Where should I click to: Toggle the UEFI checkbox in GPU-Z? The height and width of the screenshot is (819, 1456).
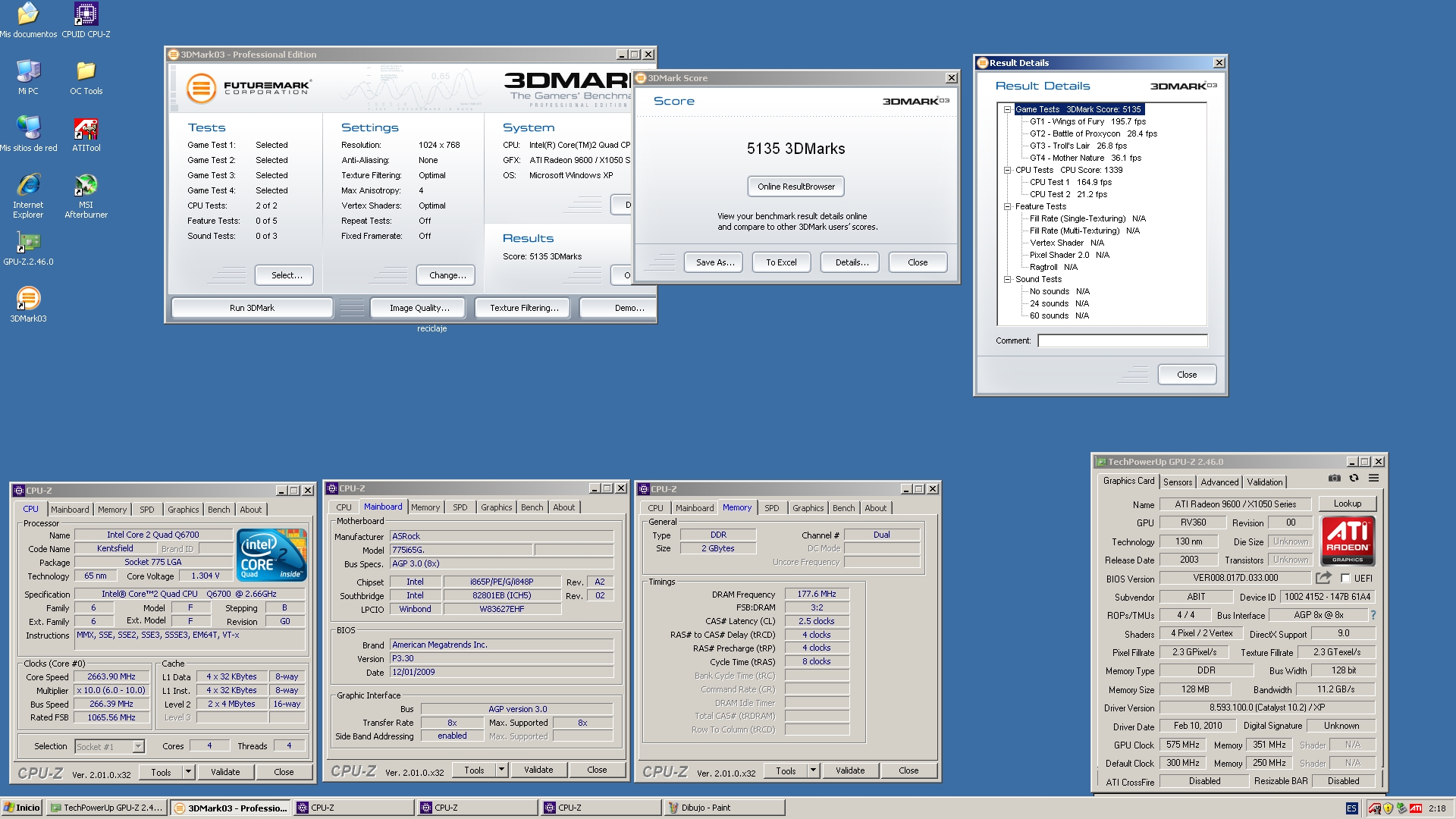(1345, 579)
